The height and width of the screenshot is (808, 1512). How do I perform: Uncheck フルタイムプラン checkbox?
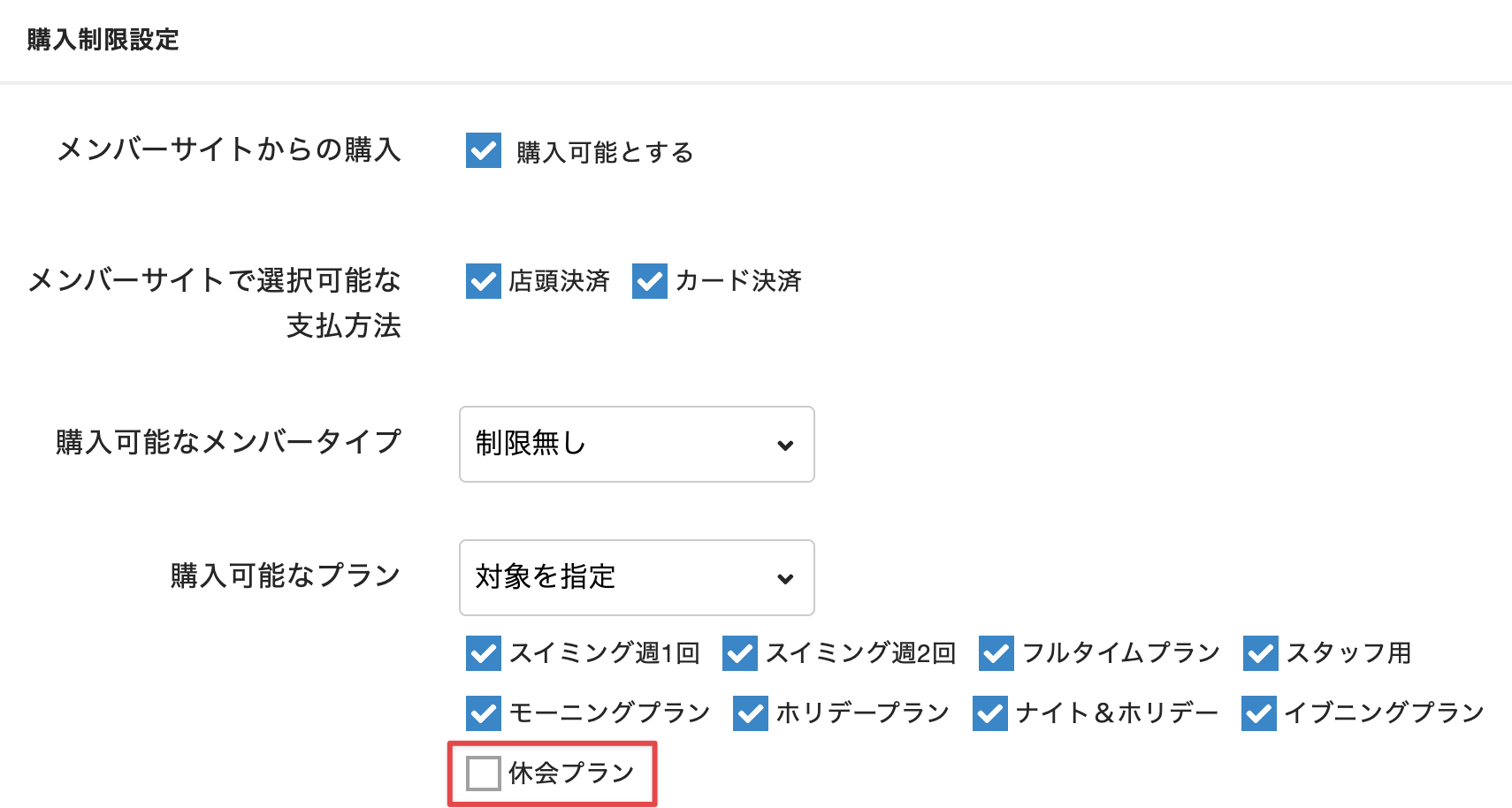point(996,653)
